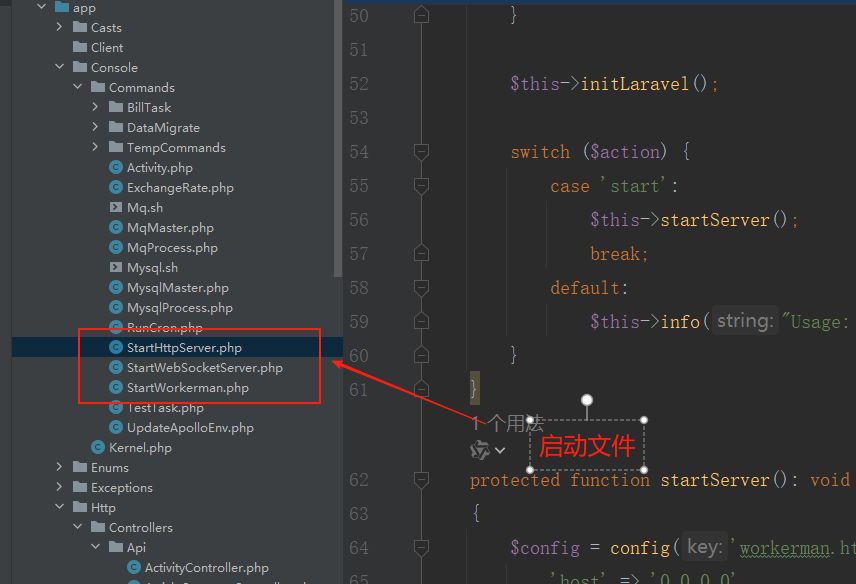Click the AI assistant icon above startServer function

(x=480, y=450)
